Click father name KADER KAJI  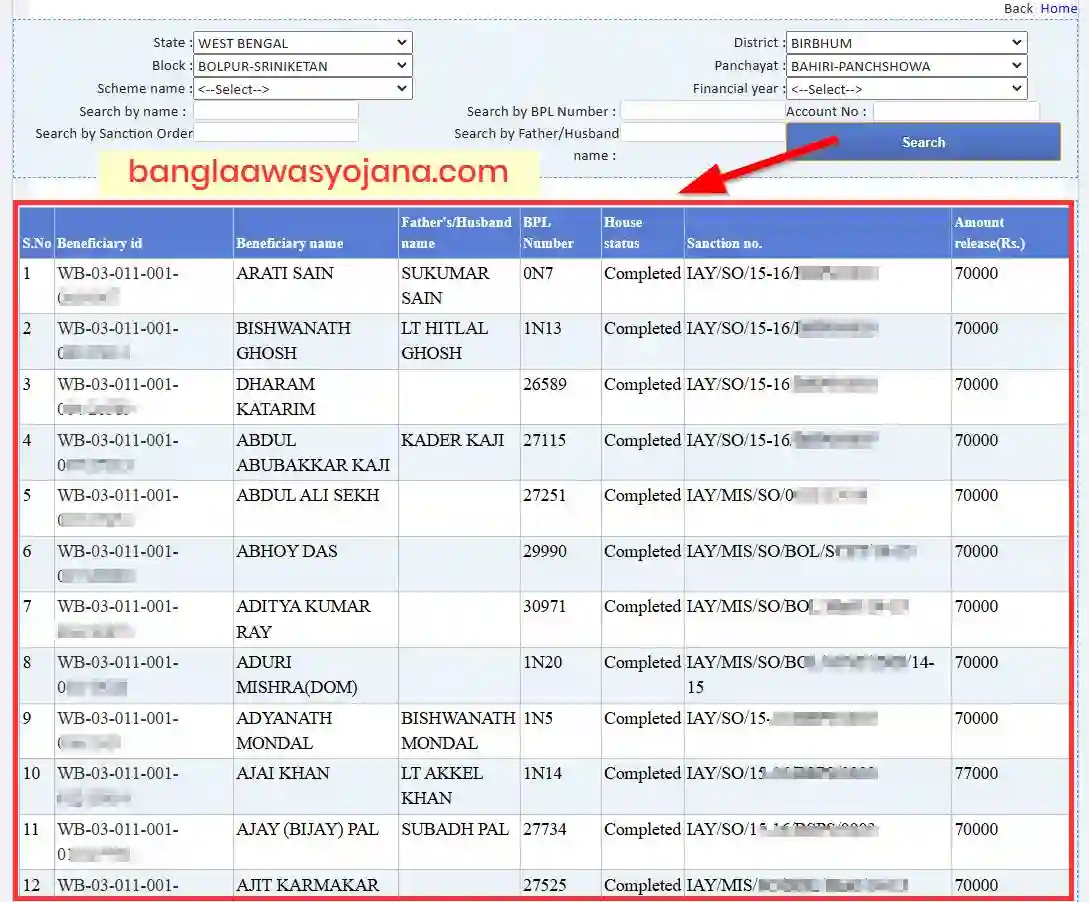pyautogui.click(x=452, y=440)
